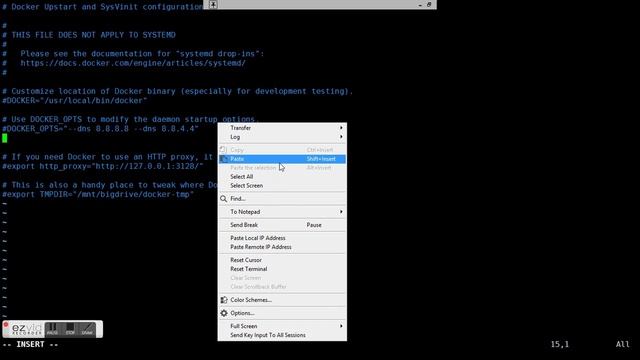
Task: Choose Paste from the context menu
Action: [282, 159]
